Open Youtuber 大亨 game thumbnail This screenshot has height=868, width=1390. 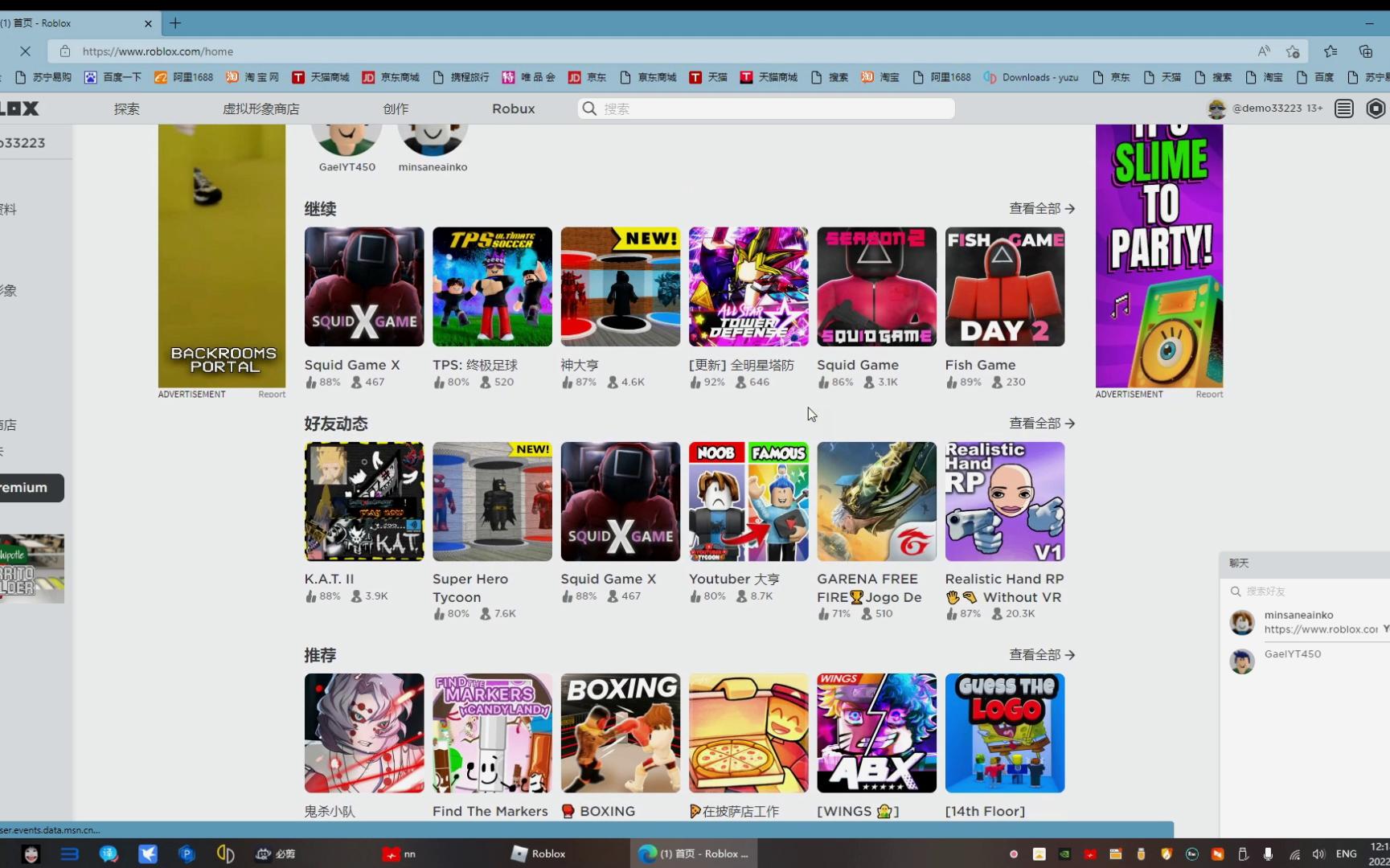coord(748,502)
